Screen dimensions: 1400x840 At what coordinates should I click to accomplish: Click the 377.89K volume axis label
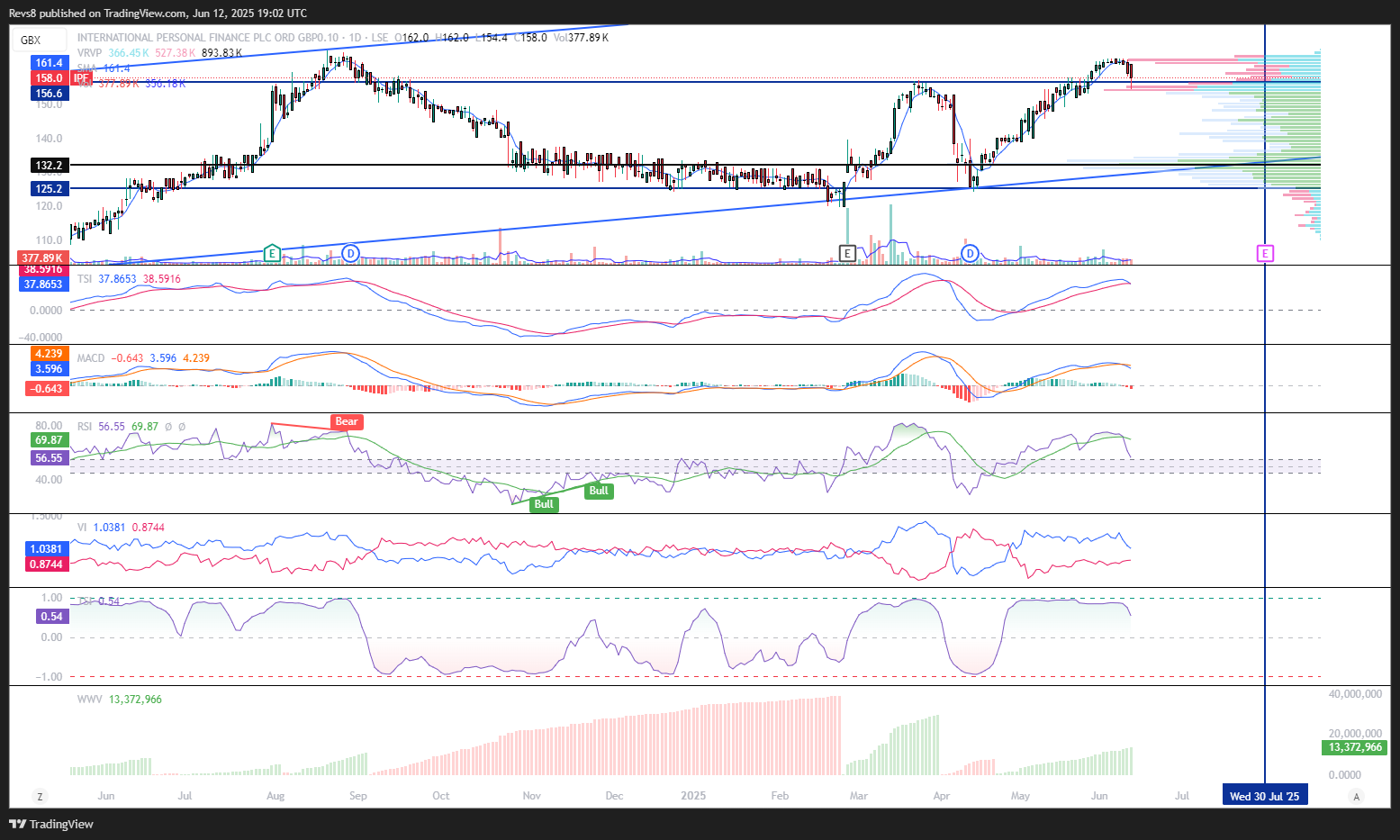(42, 258)
